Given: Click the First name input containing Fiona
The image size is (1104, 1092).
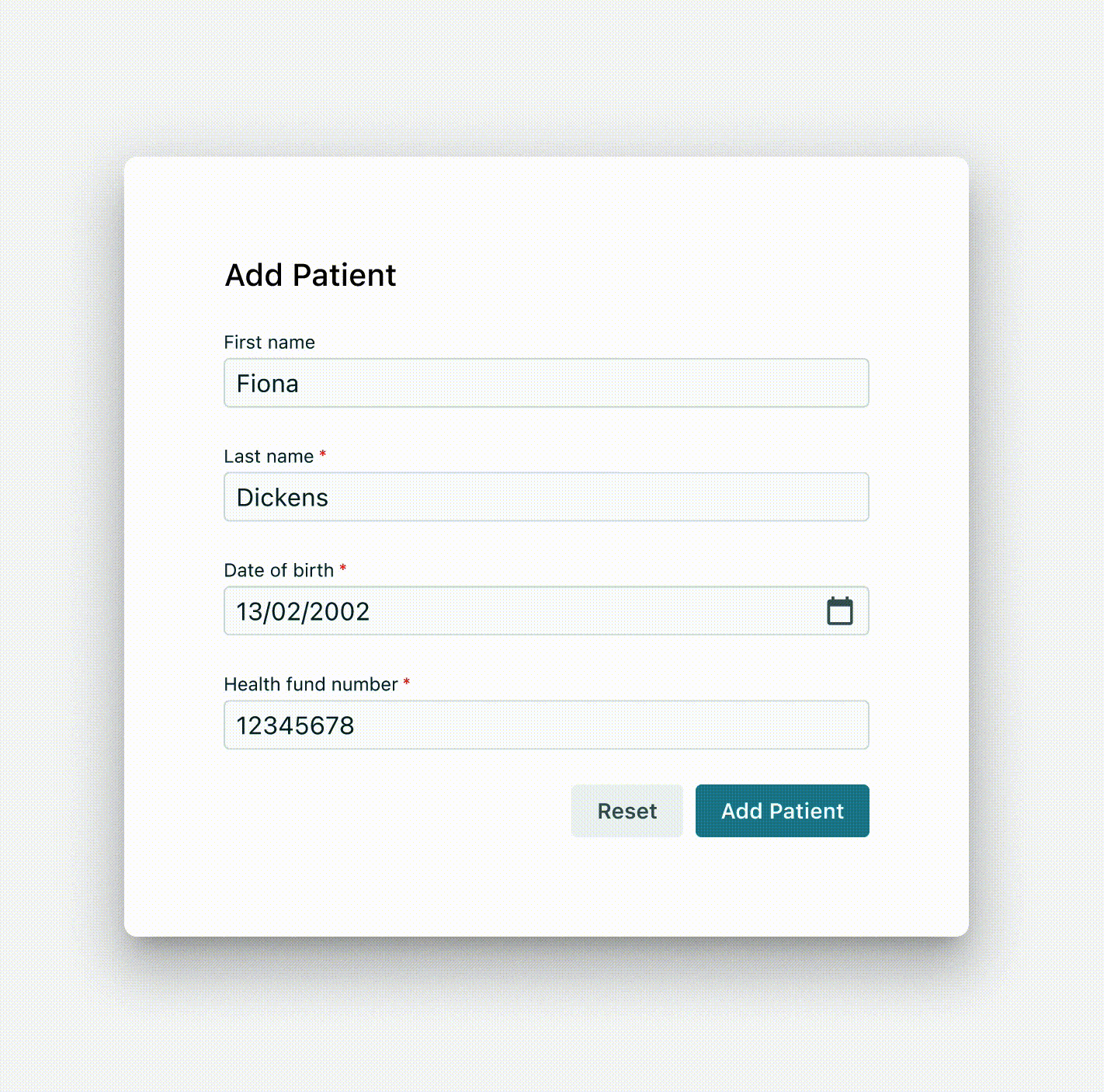Looking at the screenshot, I should (x=546, y=383).
